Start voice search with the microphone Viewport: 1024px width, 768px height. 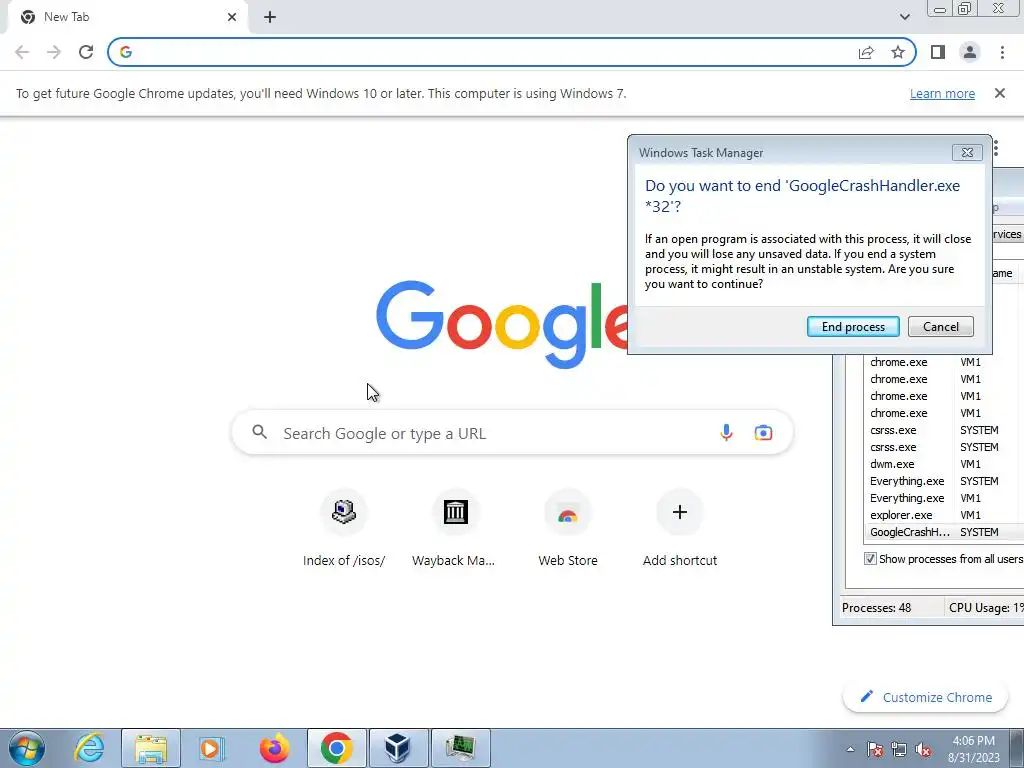click(x=726, y=433)
